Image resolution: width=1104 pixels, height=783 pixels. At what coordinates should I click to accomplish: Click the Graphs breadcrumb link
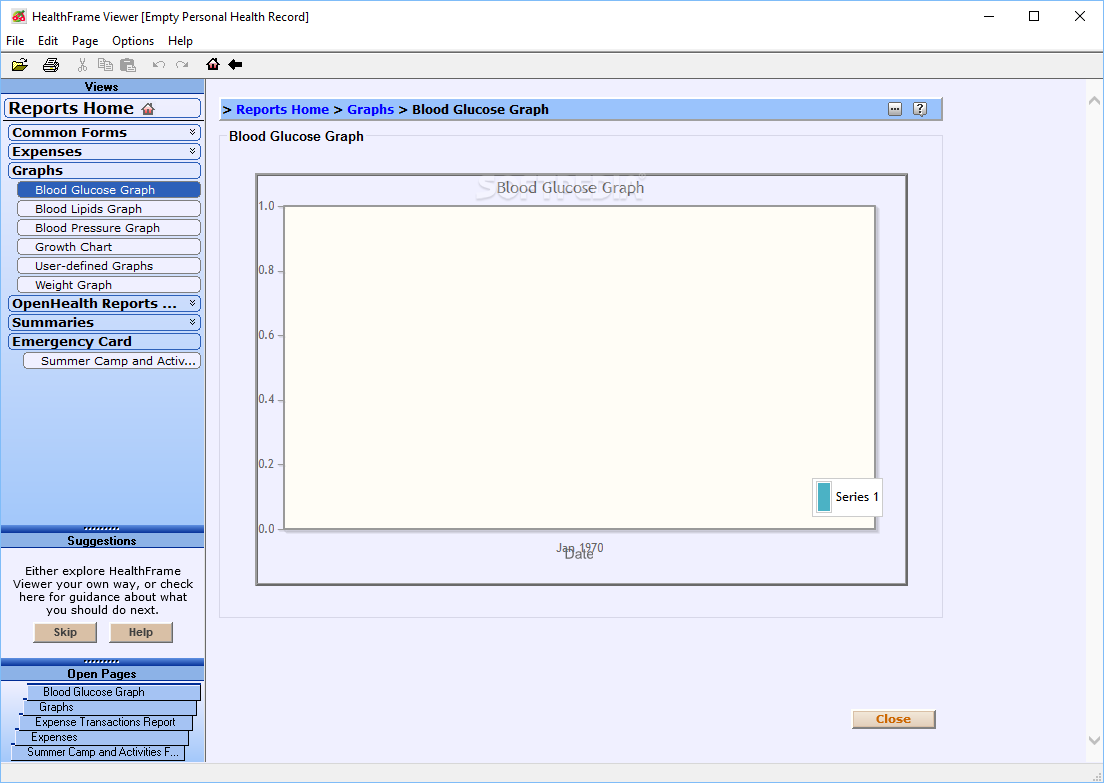pos(370,109)
